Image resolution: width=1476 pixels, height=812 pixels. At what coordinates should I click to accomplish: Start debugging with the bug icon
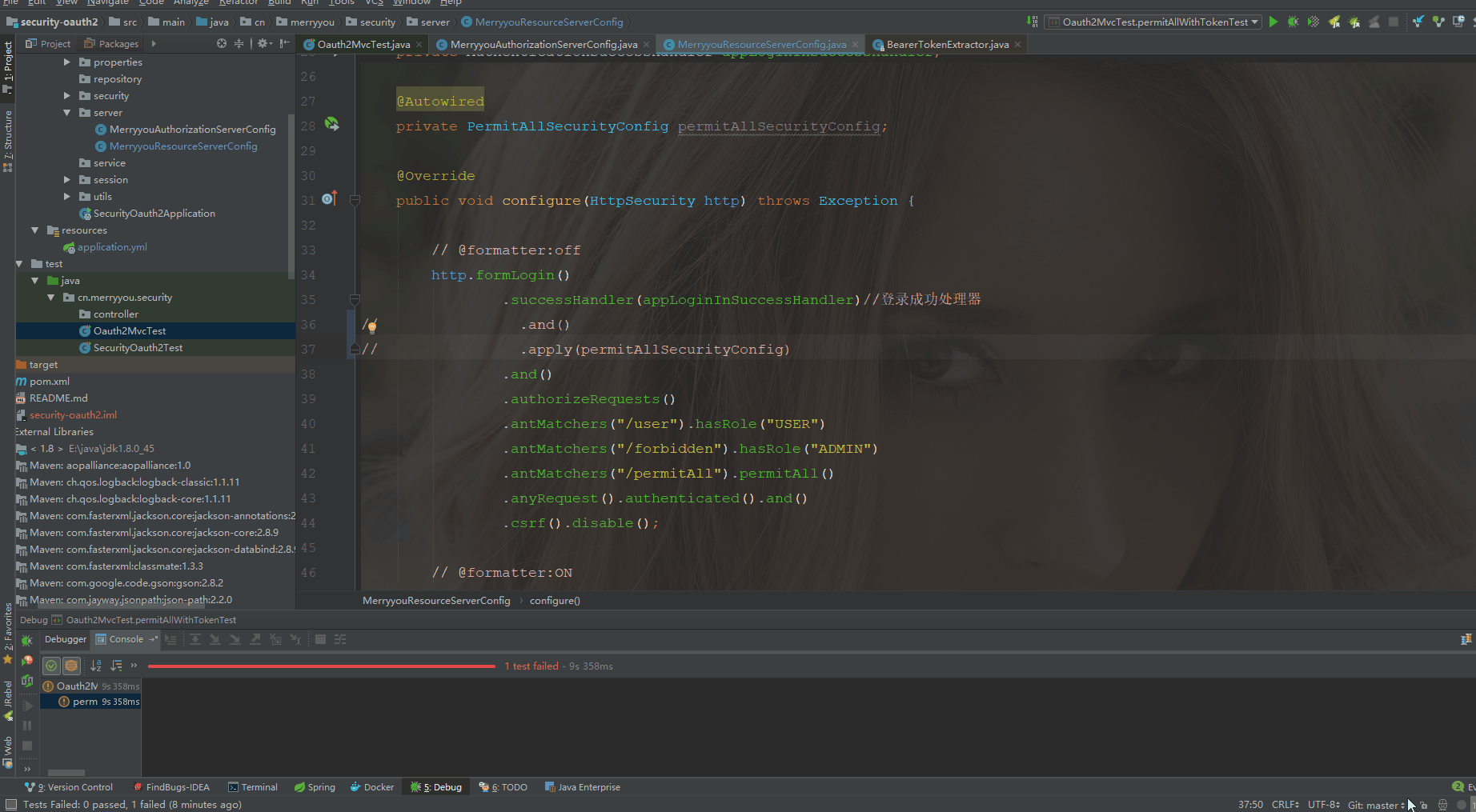1294,22
